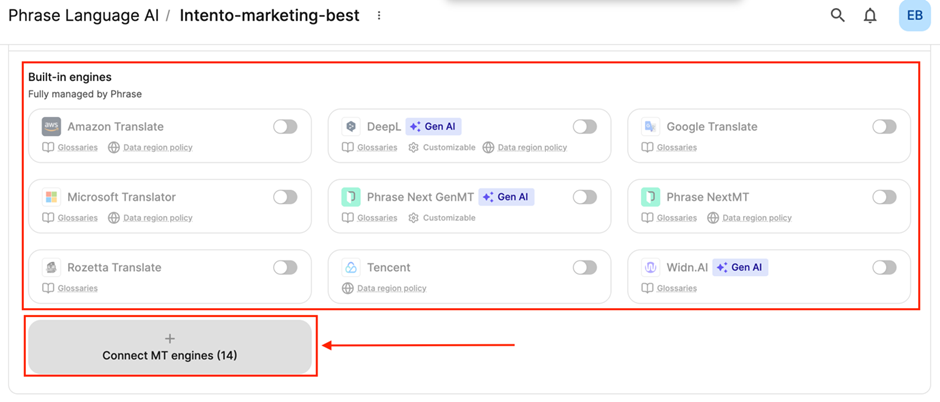Click Customizable under Phrase Next GenMT
The height and width of the screenshot is (402, 940).
[449, 218]
